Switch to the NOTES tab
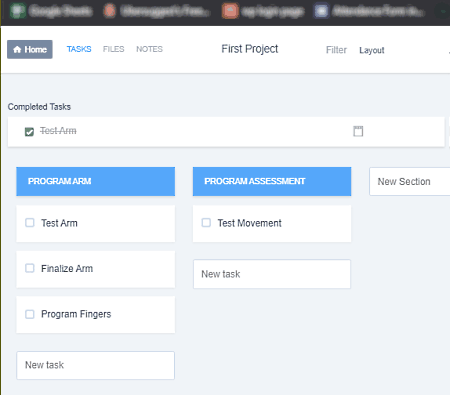450x395 pixels. point(149,49)
